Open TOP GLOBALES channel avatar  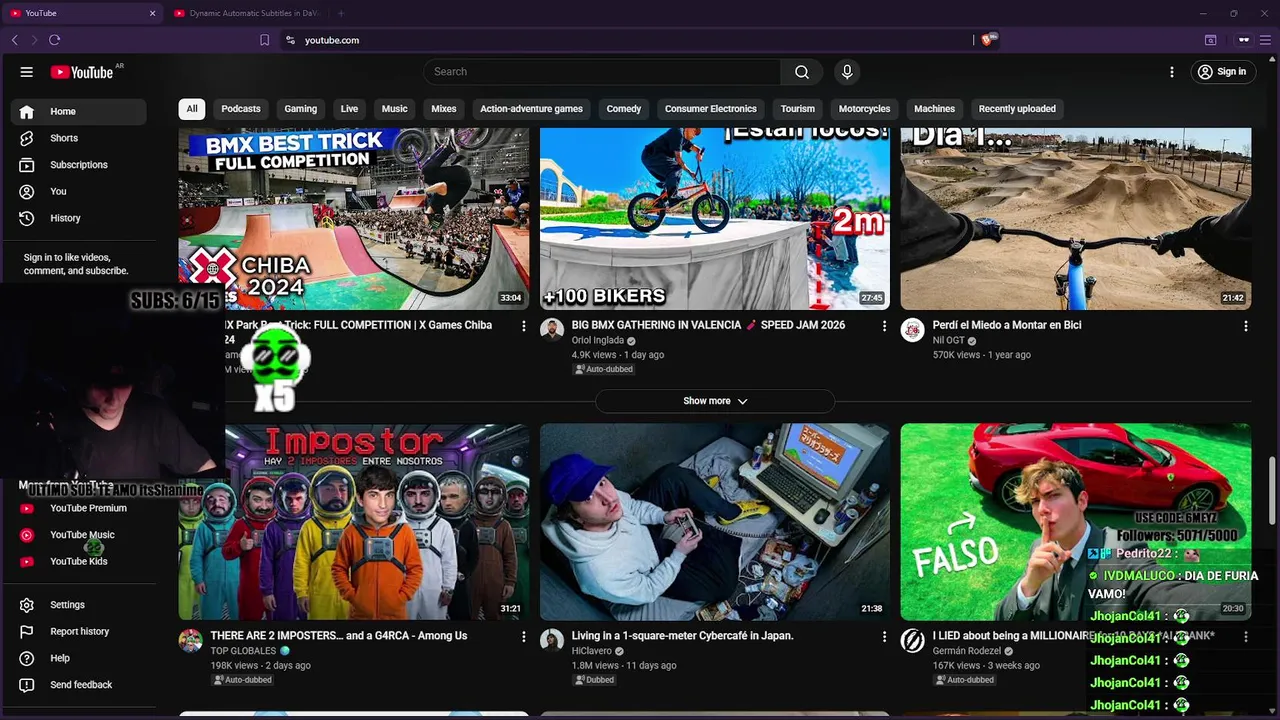pyautogui.click(x=191, y=641)
